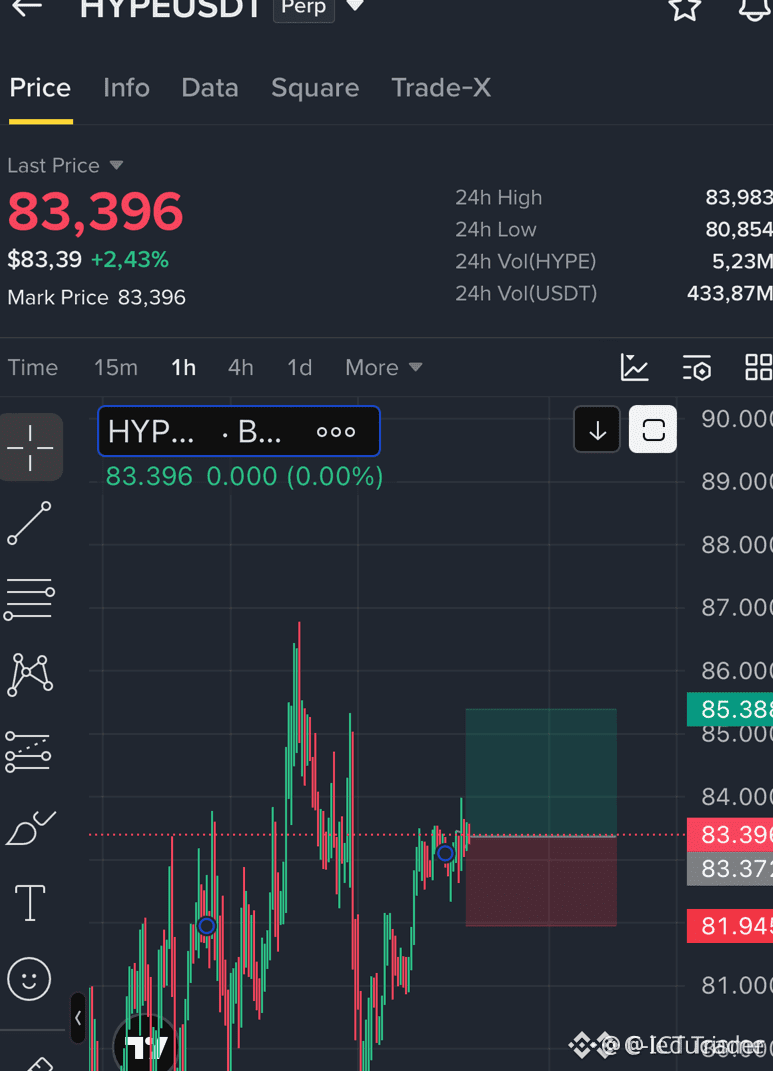Click the Mark Price 83,396 text

pyautogui.click(x=96, y=298)
